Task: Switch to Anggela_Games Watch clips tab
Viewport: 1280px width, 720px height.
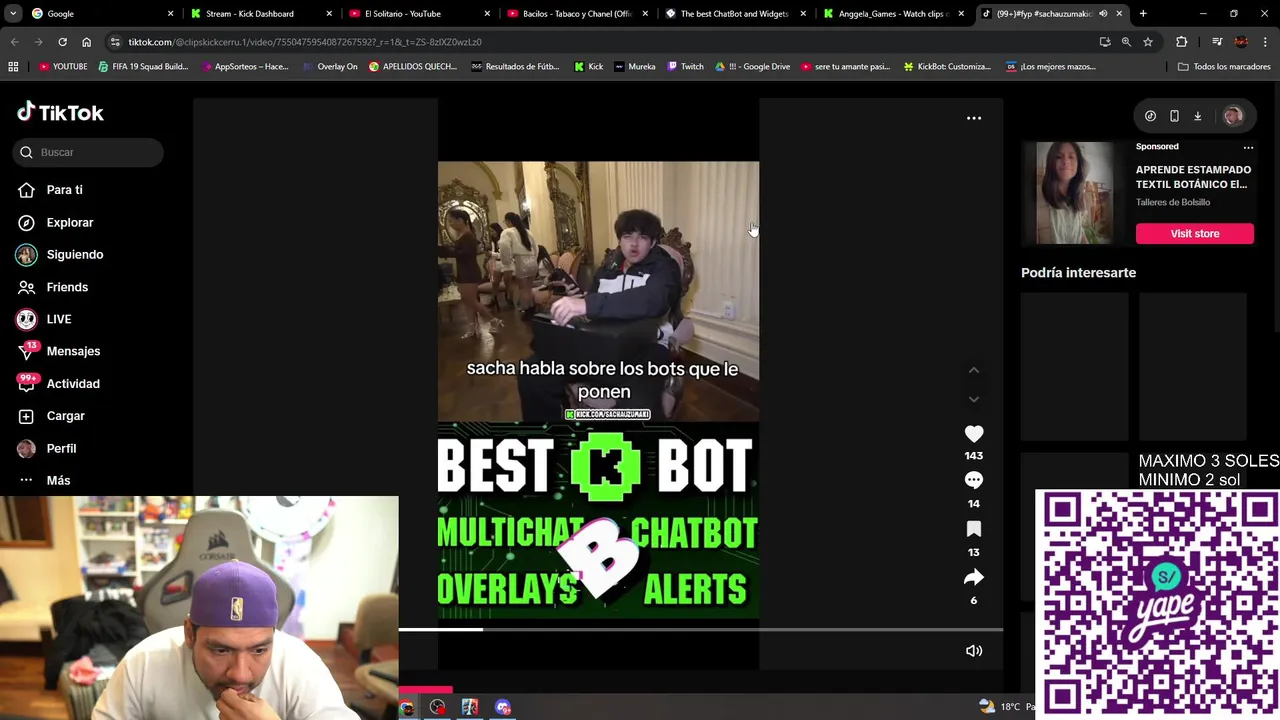Action: pos(893,14)
